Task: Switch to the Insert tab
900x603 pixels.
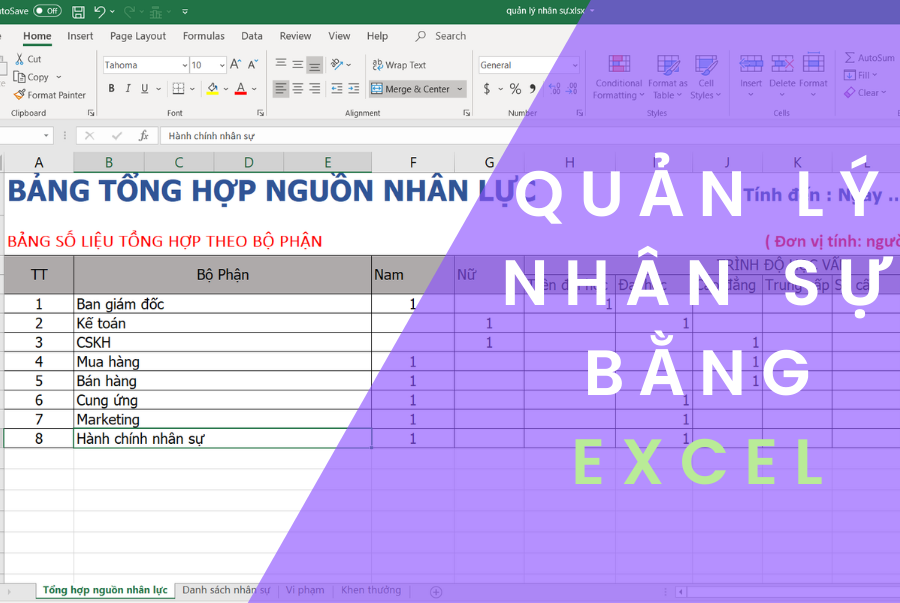Action: click(80, 36)
